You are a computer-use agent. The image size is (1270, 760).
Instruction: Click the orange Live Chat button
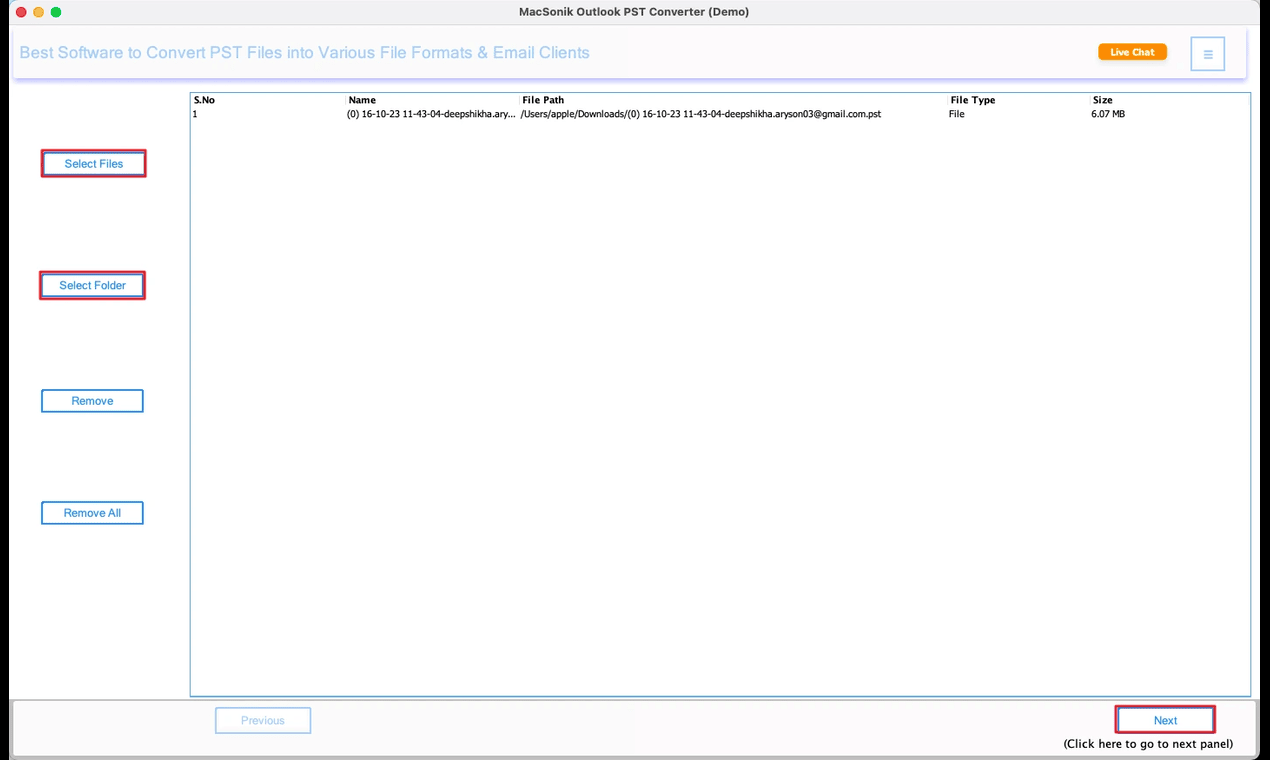point(1132,51)
